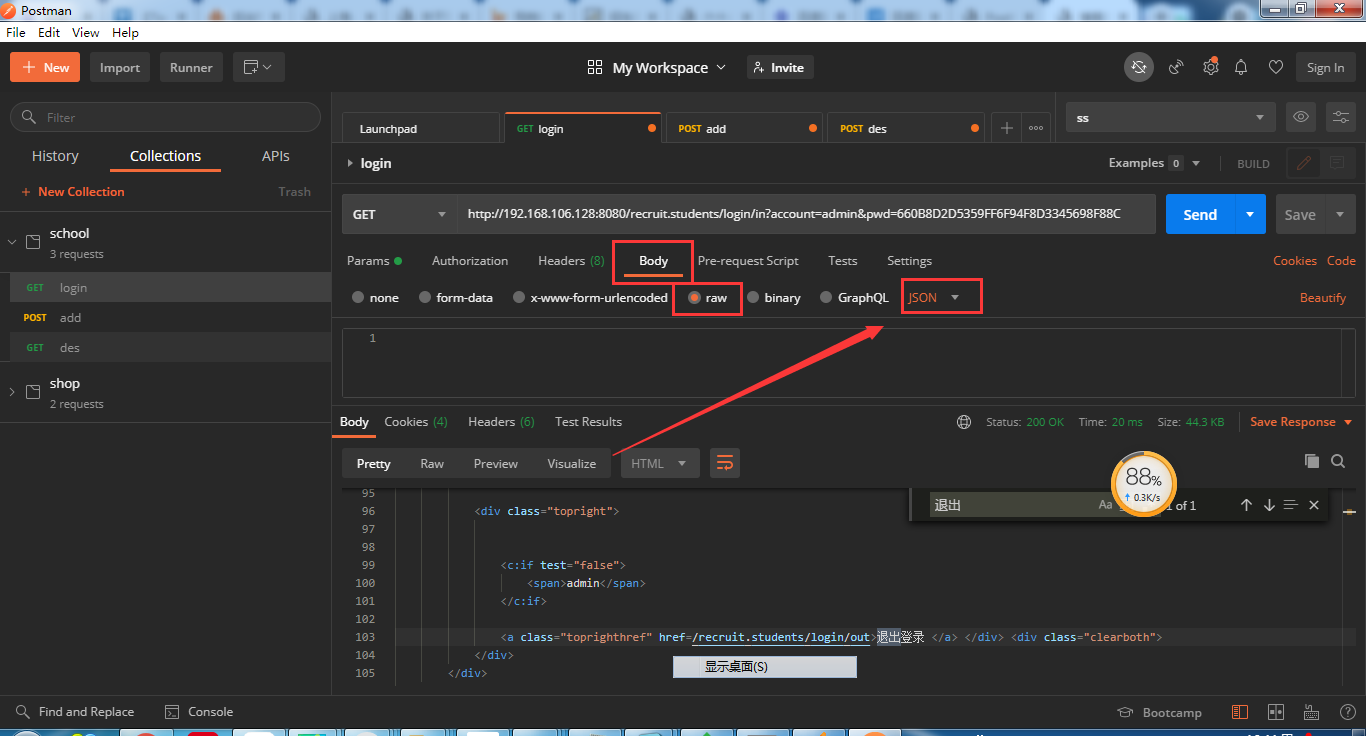Image resolution: width=1366 pixels, height=736 pixels.
Task: Open environment quick look eye icon
Action: (x=1301, y=117)
